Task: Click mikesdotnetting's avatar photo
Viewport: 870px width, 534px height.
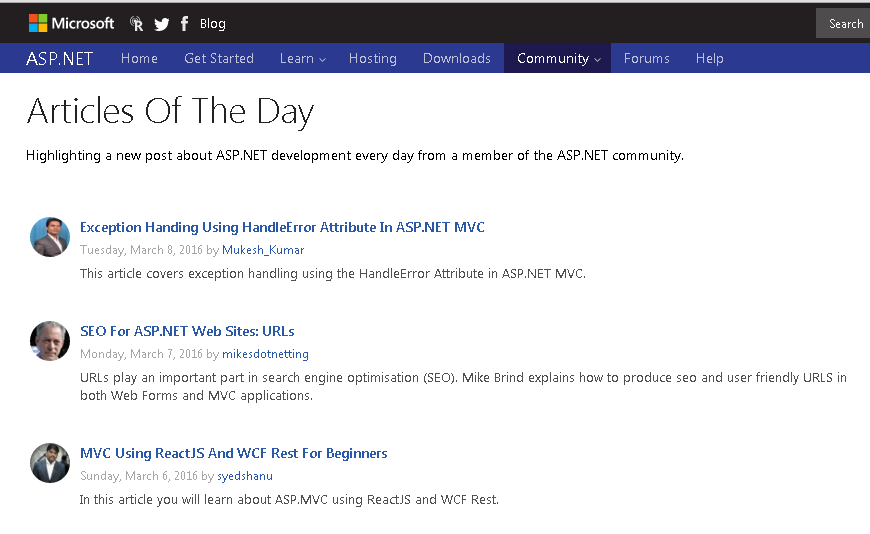Action: click(50, 341)
